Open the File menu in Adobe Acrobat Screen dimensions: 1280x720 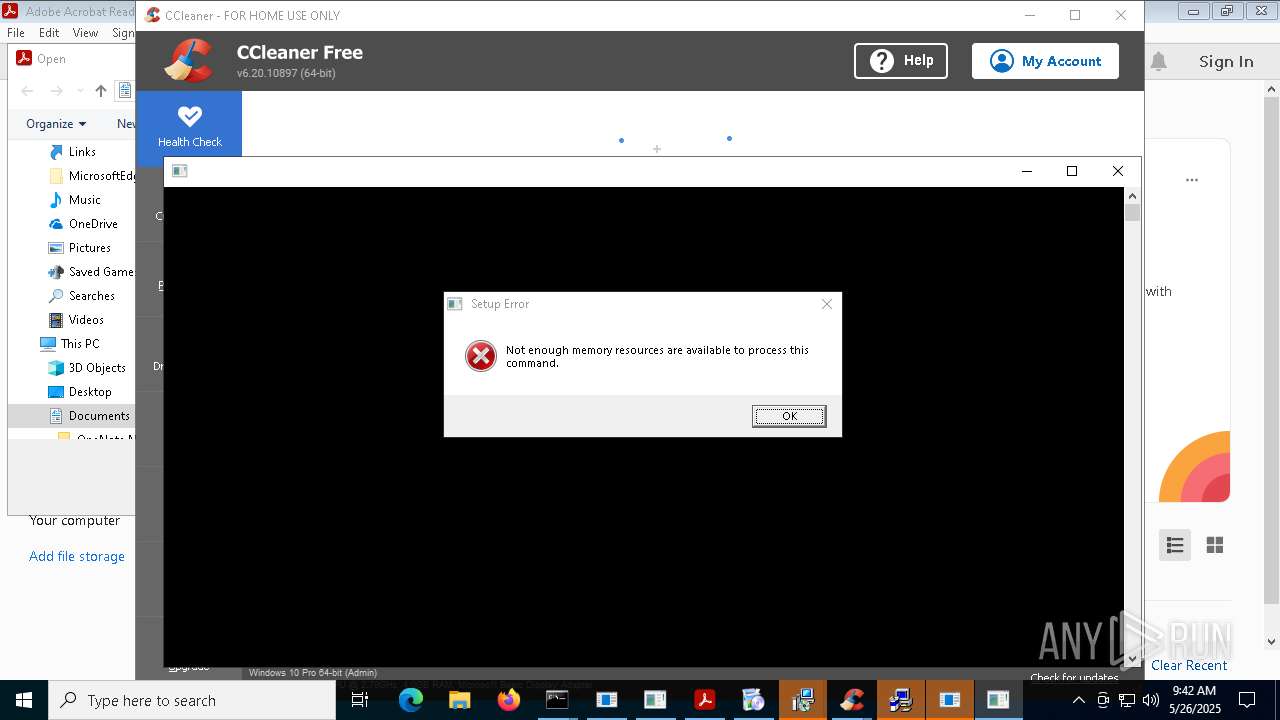click(x=16, y=33)
